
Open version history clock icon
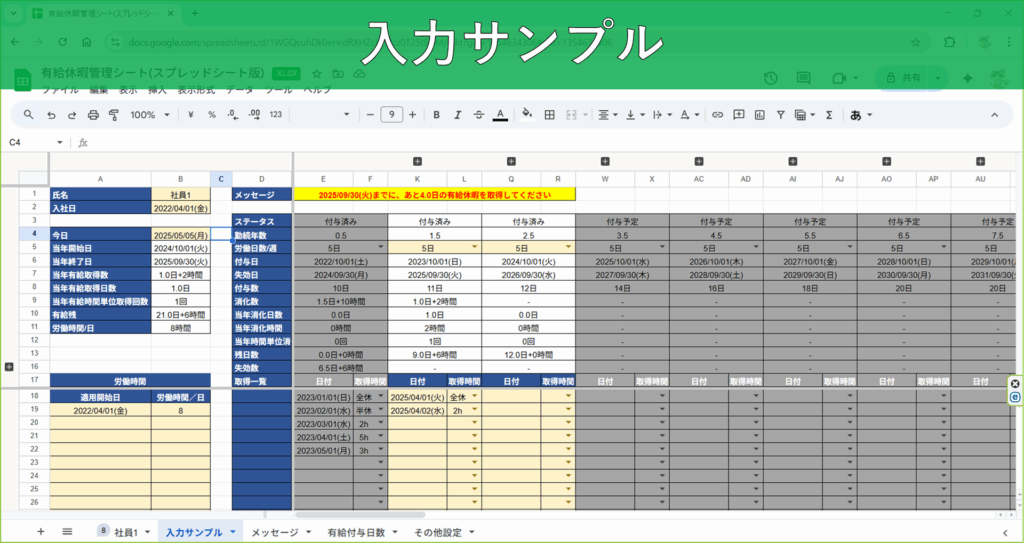pos(771,78)
